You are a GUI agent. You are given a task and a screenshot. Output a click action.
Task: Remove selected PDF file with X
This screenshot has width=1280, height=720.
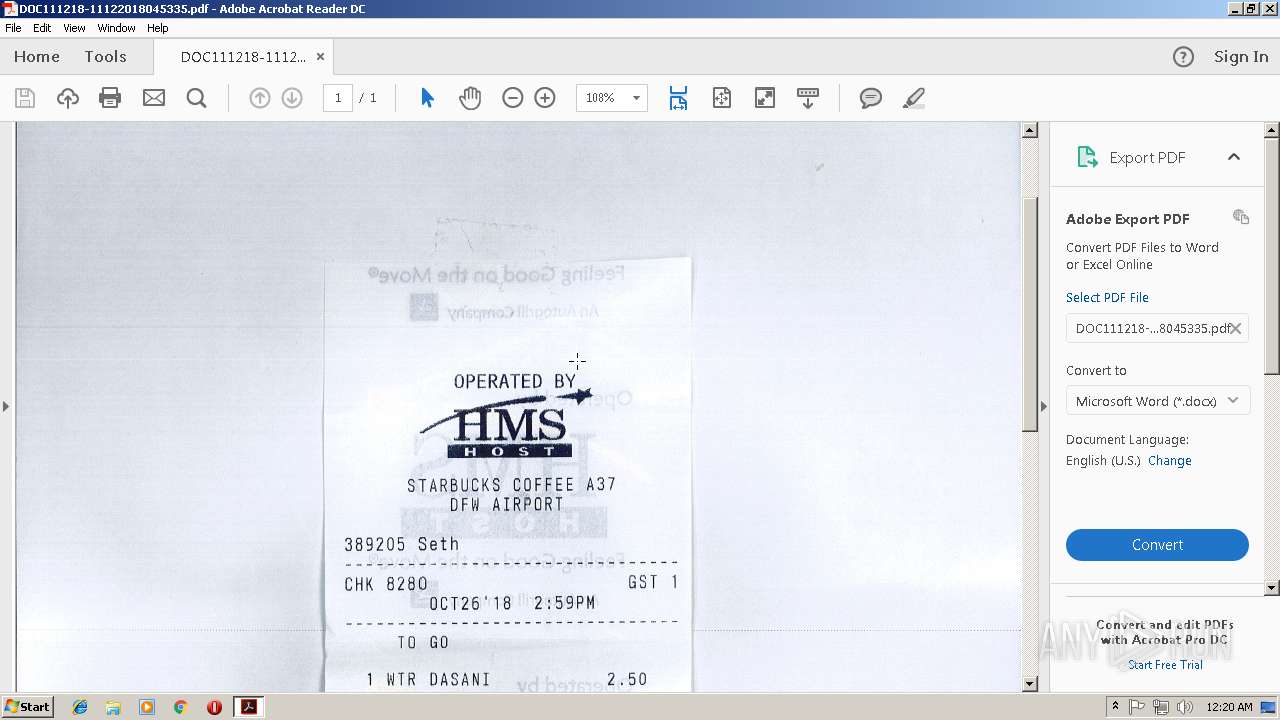tap(1236, 328)
